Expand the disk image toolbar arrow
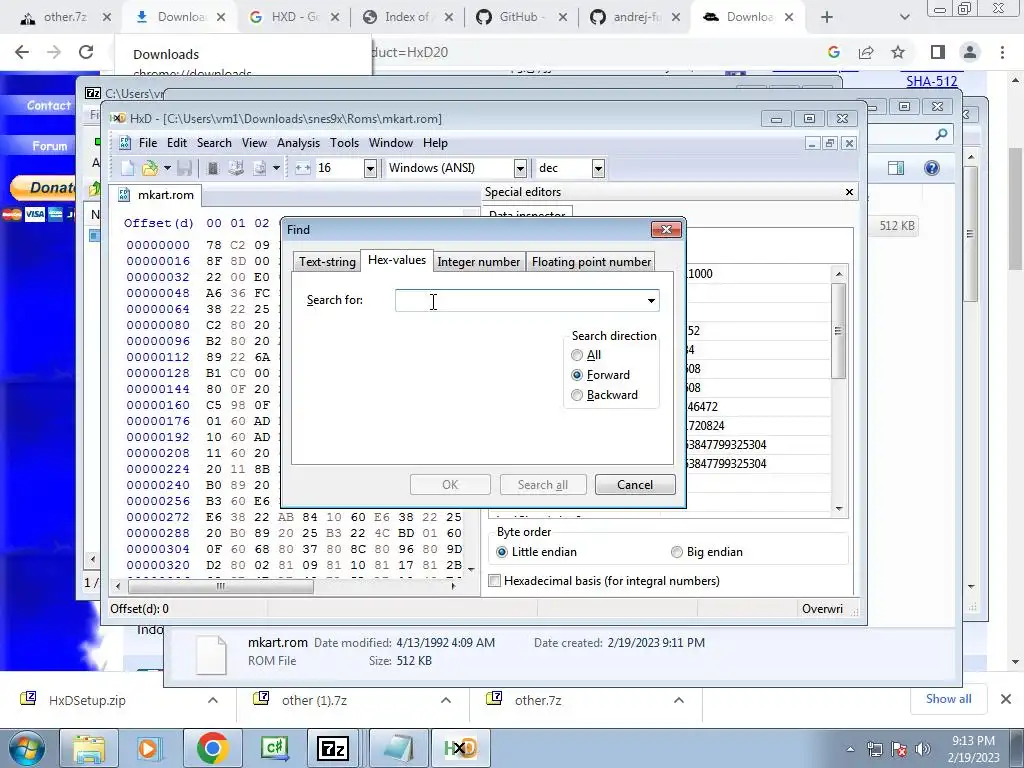The width and height of the screenshot is (1024, 768). tap(276, 168)
